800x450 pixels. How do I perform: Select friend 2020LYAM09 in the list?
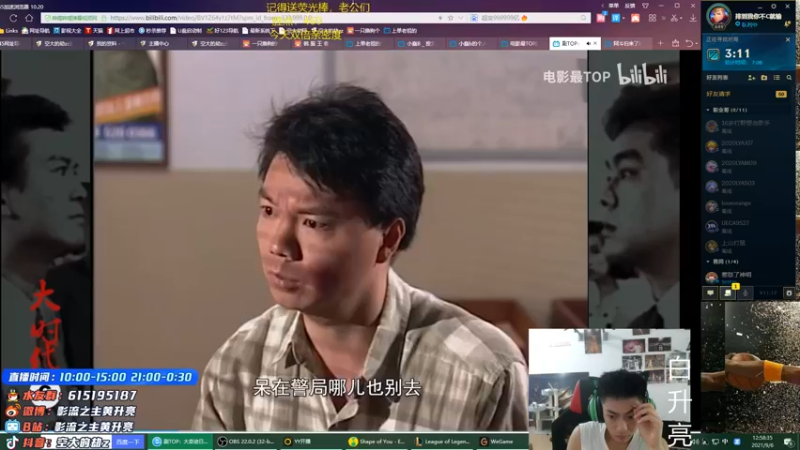(x=748, y=166)
